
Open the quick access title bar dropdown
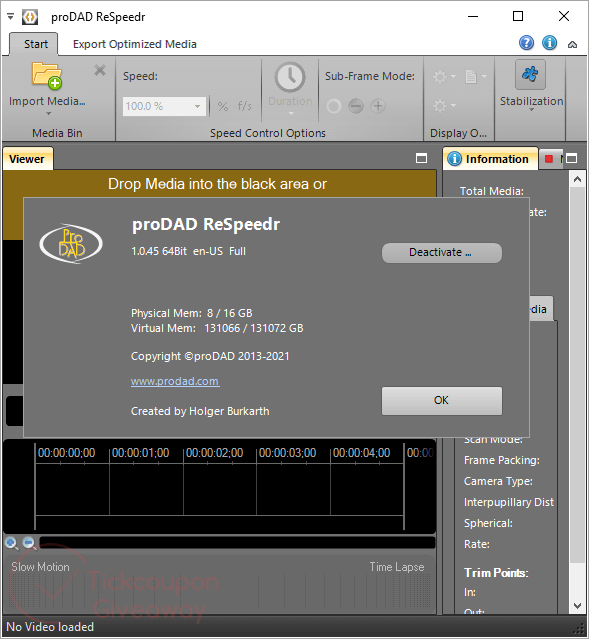coord(11,16)
